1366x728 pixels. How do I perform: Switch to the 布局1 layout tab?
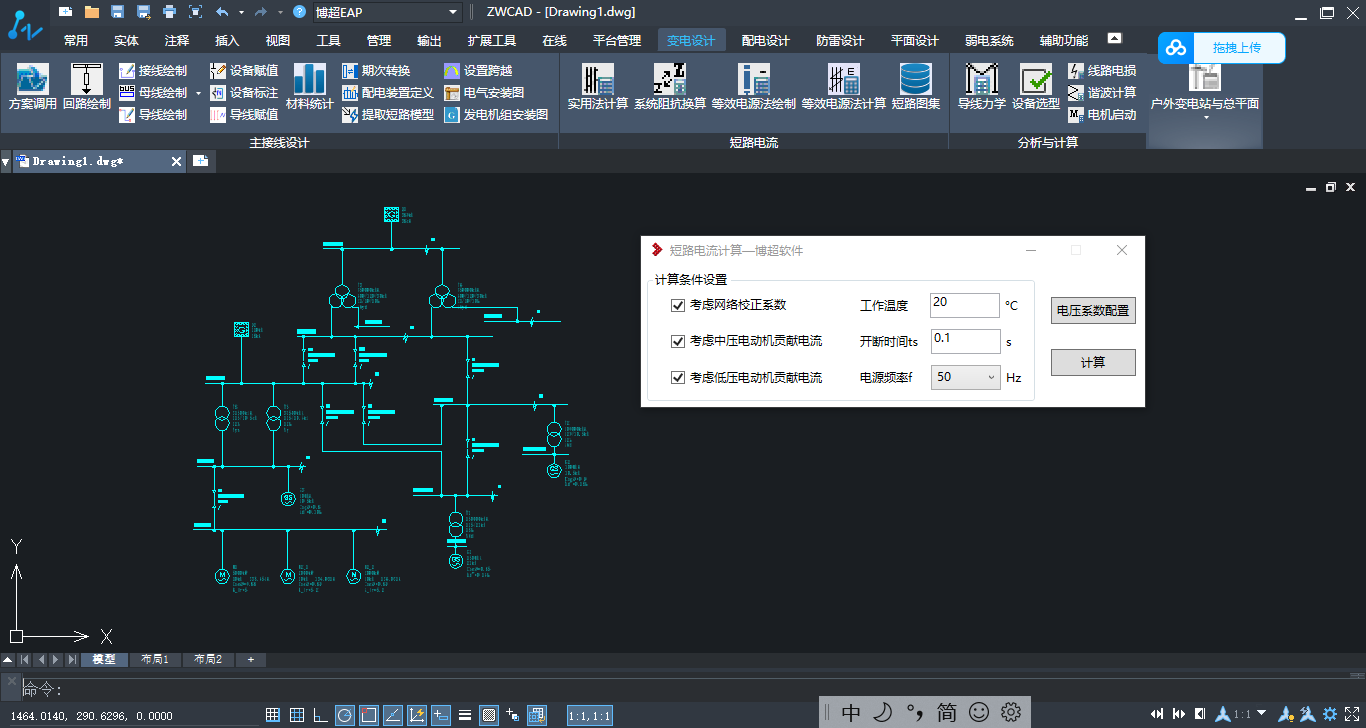[x=154, y=660]
